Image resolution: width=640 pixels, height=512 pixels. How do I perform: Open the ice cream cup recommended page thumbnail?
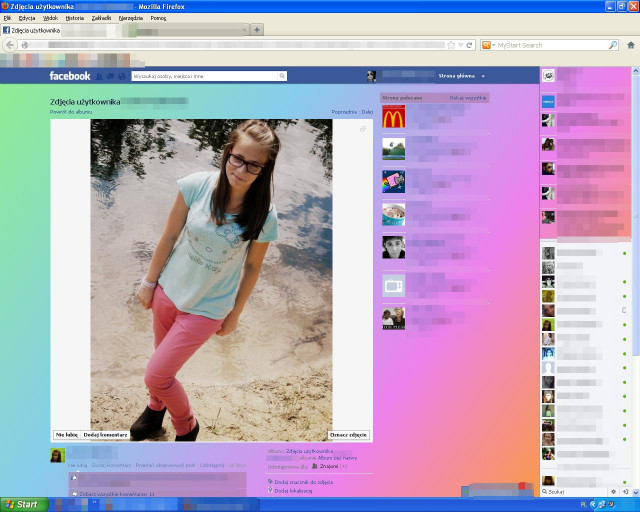click(x=393, y=214)
